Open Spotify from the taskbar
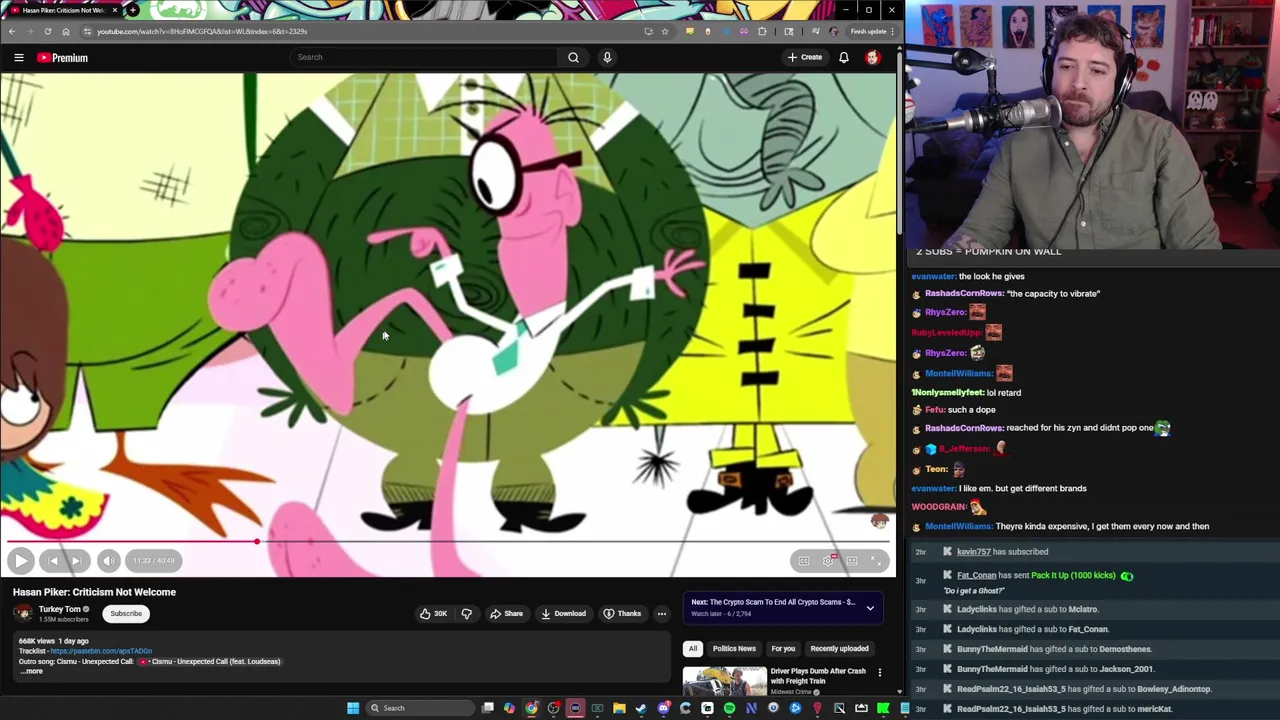This screenshot has width=1280, height=720. [729, 708]
